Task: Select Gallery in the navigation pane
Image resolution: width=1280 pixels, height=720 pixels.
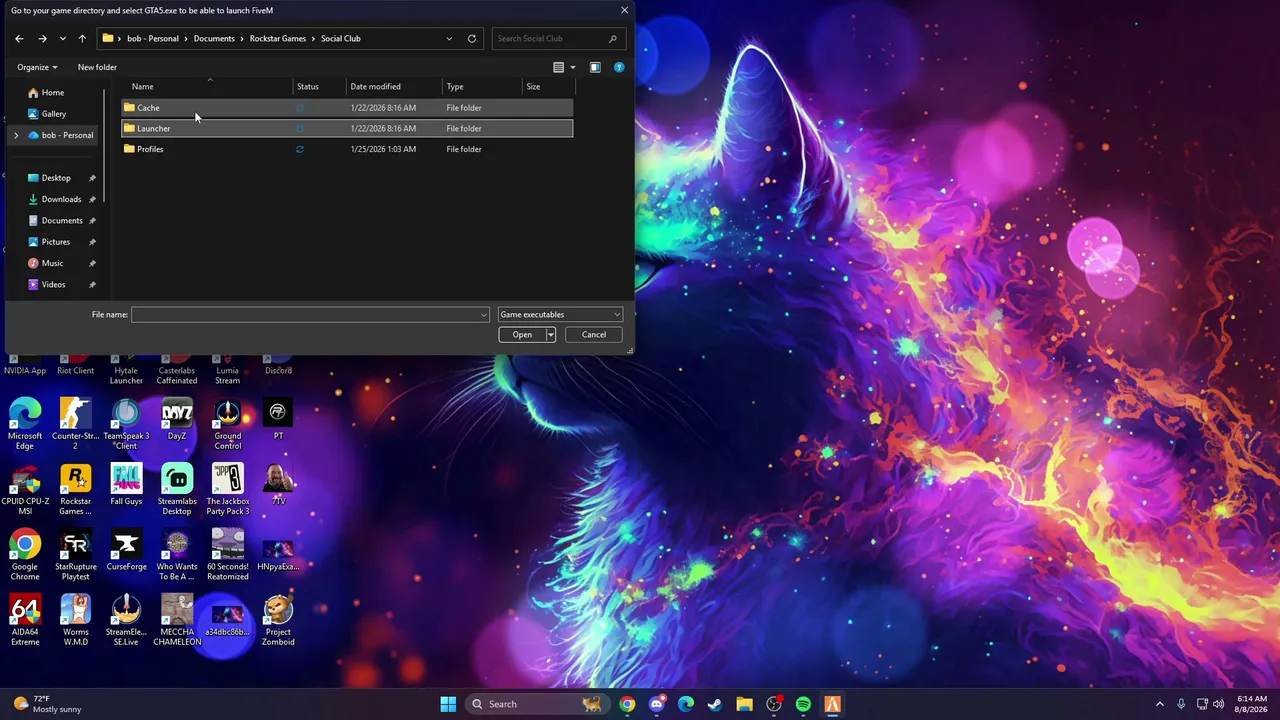Action: 54,114
